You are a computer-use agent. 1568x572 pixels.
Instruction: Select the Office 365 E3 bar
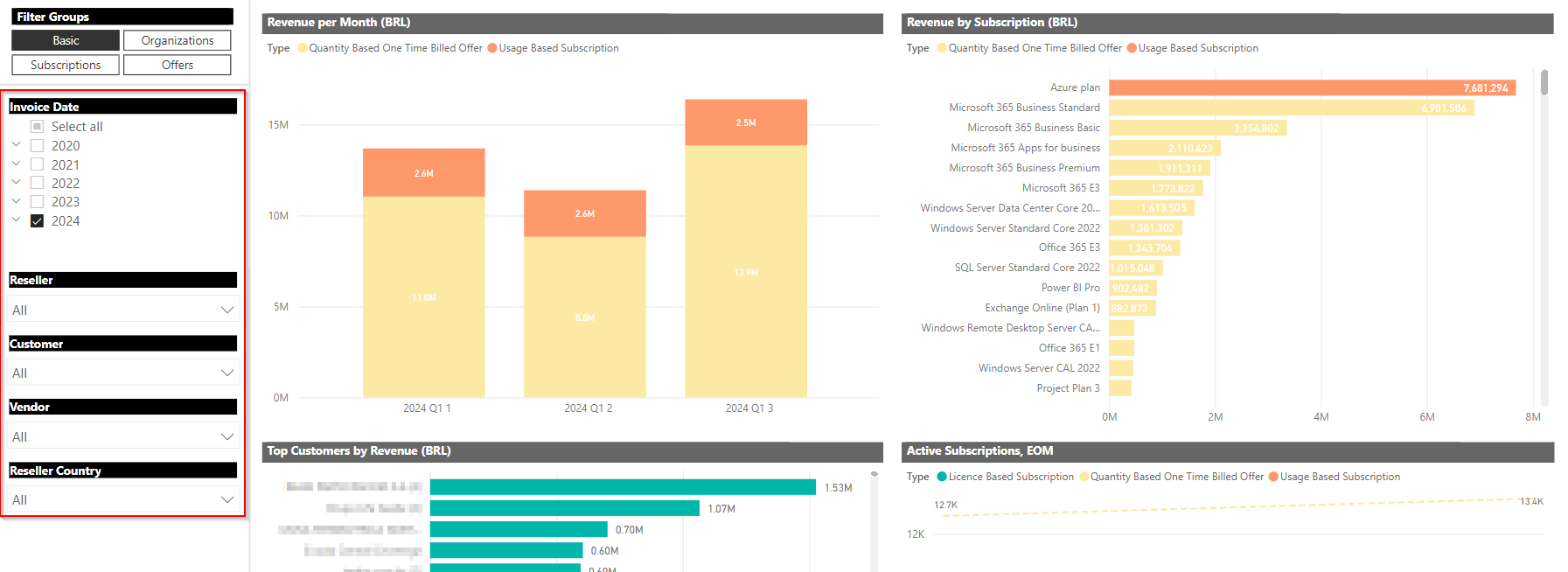coord(1145,248)
